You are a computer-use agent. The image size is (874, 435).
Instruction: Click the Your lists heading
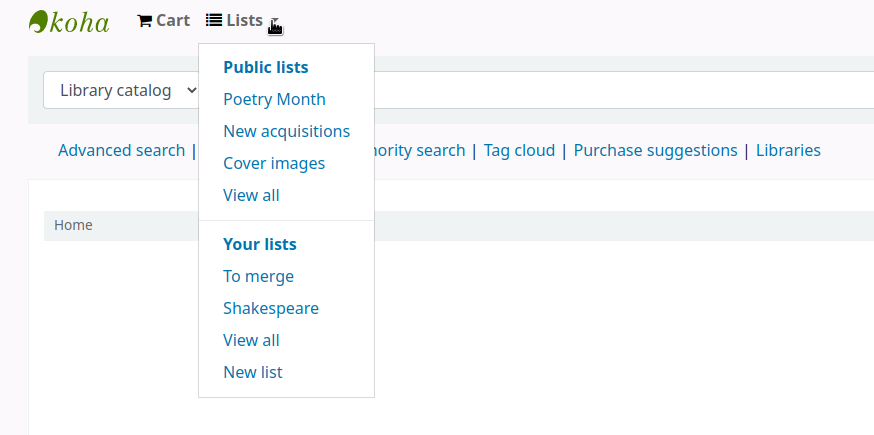(260, 245)
